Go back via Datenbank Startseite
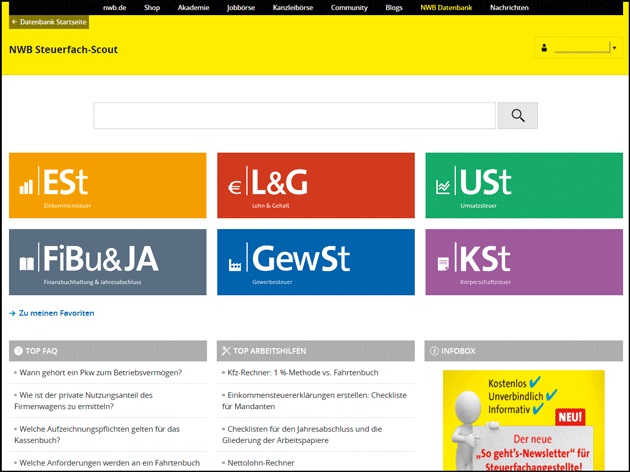Viewport: 630px width, 472px height. click(50, 21)
